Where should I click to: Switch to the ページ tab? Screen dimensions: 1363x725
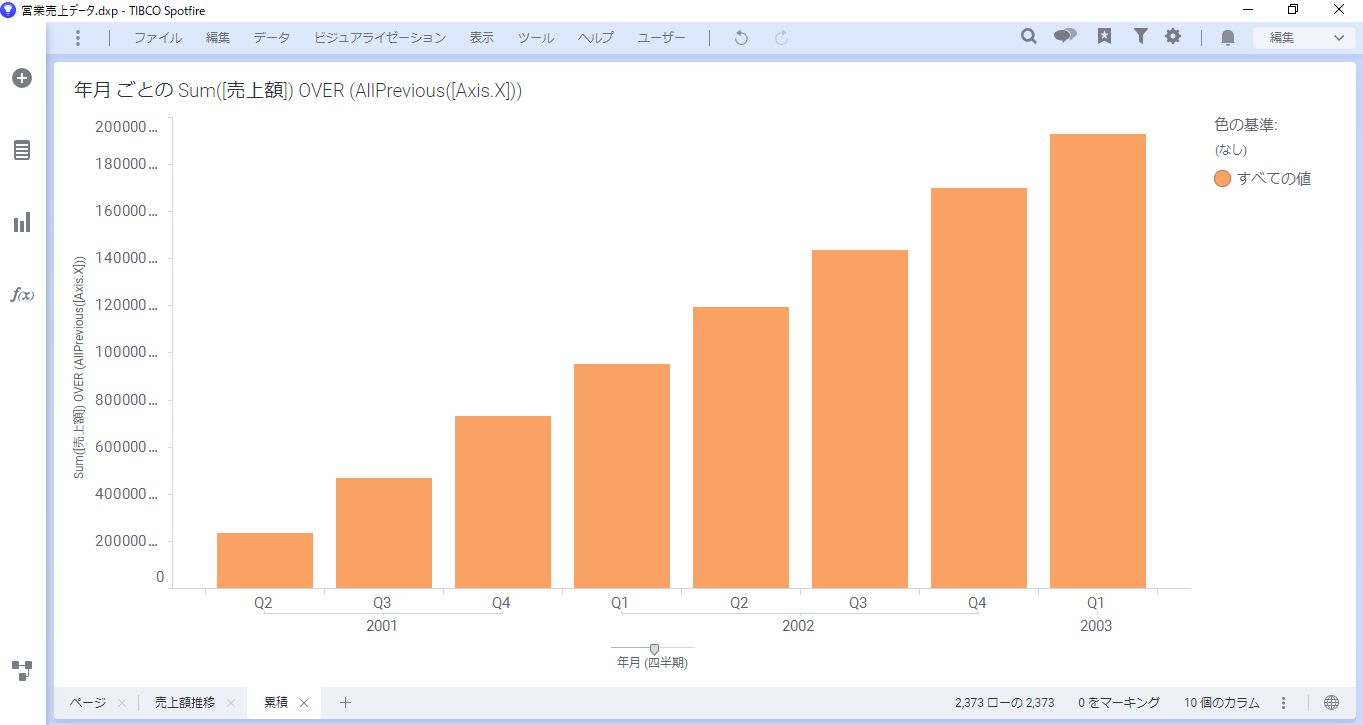[87, 703]
